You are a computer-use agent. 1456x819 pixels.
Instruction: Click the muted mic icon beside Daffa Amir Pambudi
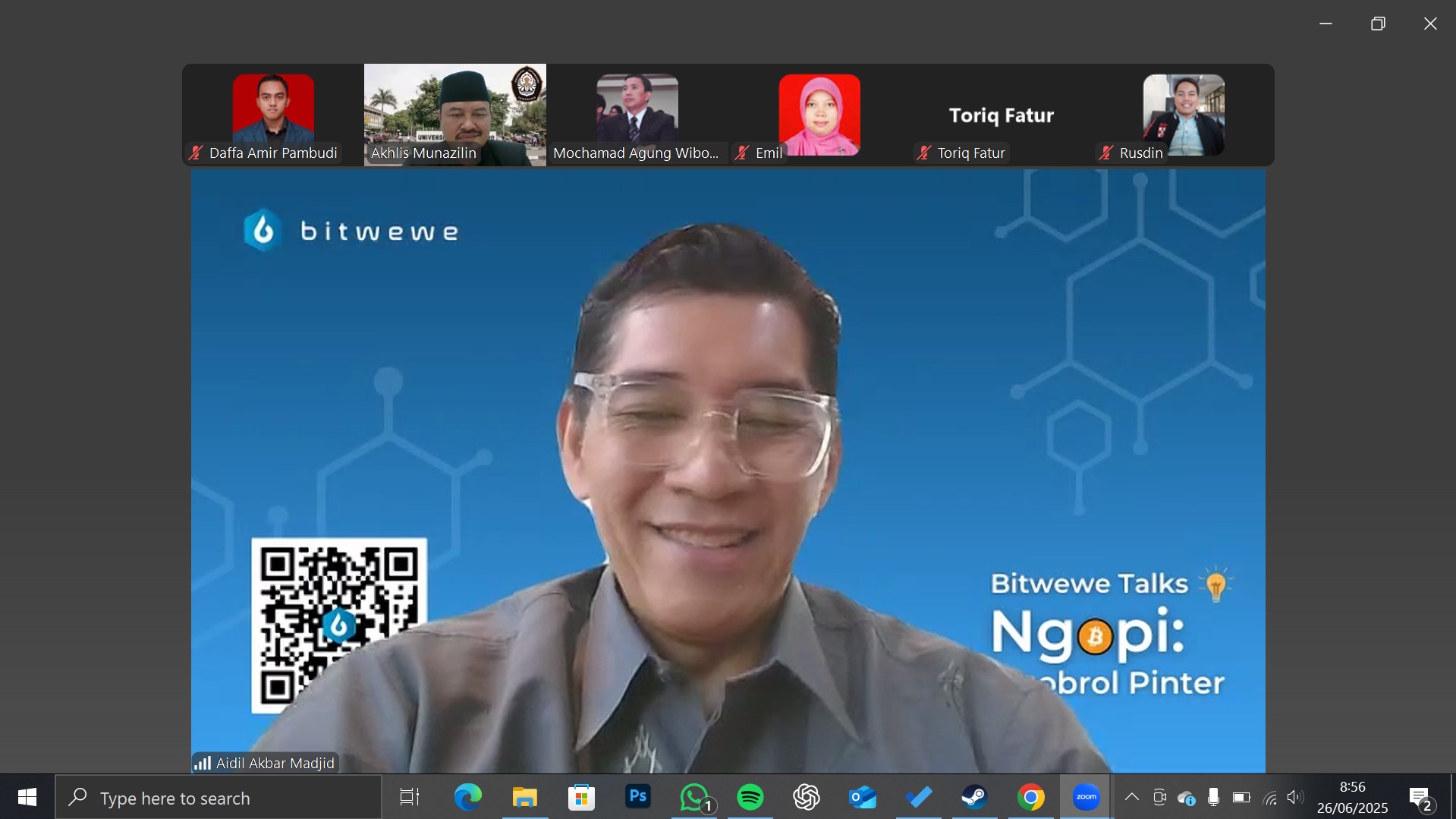[x=196, y=153]
